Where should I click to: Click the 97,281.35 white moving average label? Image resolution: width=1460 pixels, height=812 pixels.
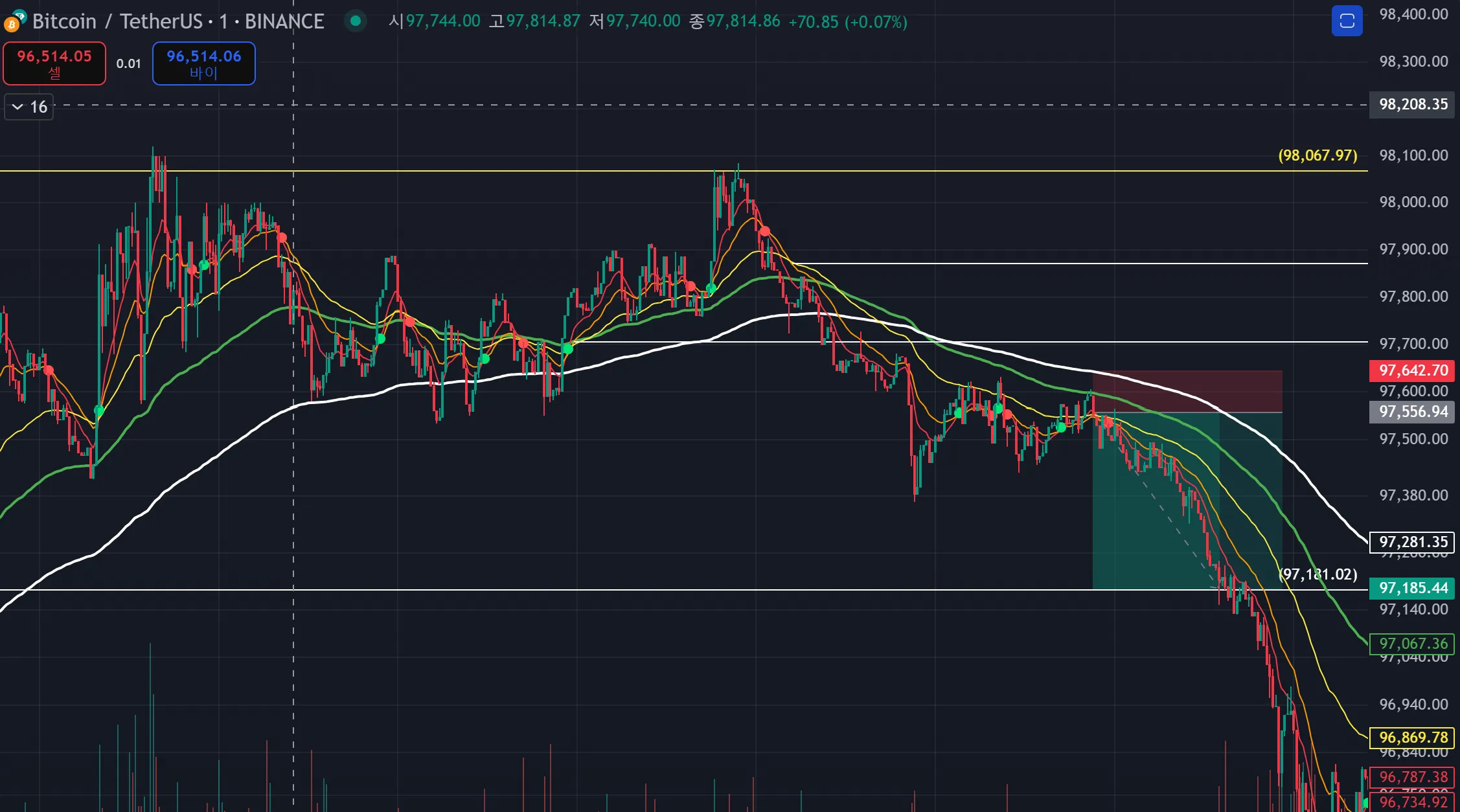pyautogui.click(x=1412, y=542)
